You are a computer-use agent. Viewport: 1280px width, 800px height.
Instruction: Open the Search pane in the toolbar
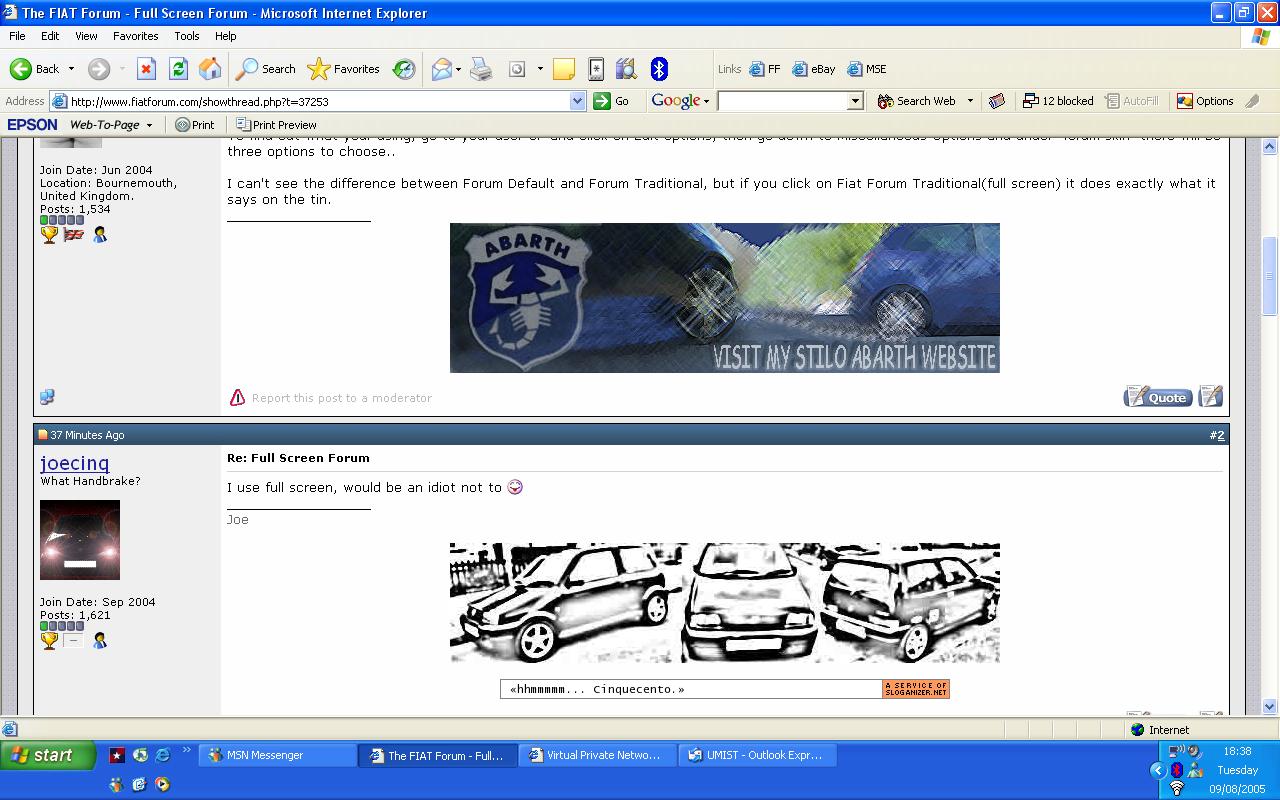266,69
